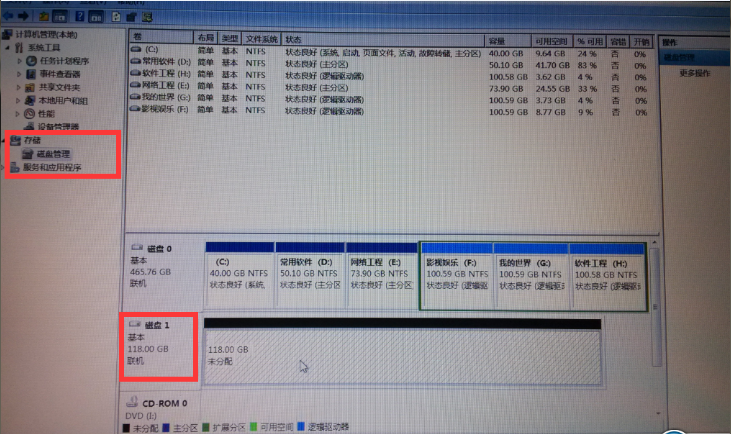This screenshot has height=434, width=731.
Task: Select the 网络工程 (E:) volume row
Action: pos(389,87)
